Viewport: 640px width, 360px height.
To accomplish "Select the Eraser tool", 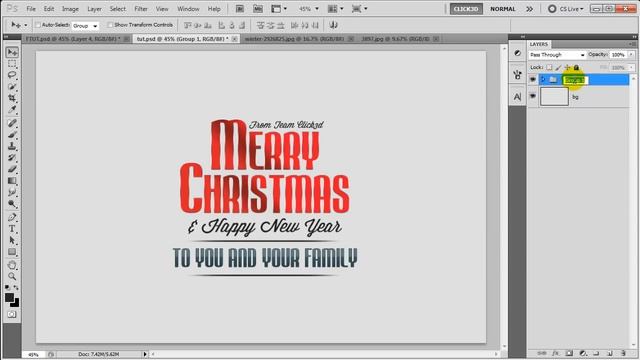I will [x=12, y=169].
